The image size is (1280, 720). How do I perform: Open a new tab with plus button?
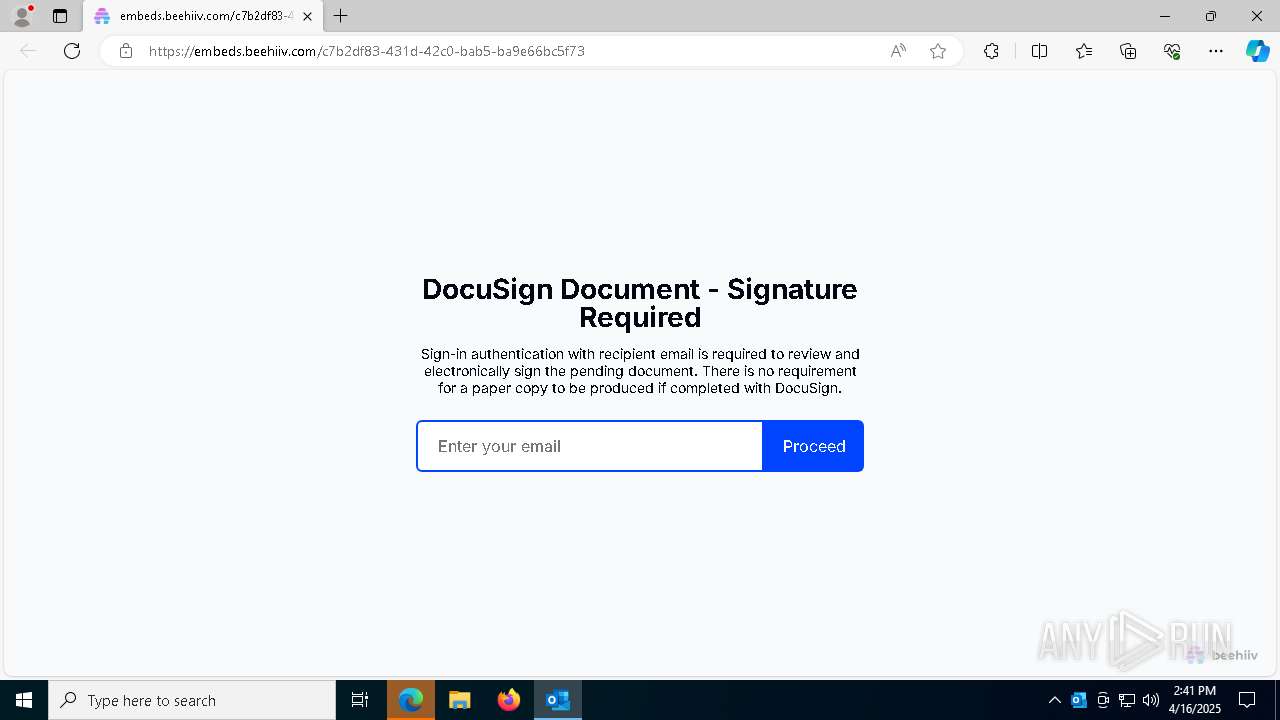click(341, 16)
